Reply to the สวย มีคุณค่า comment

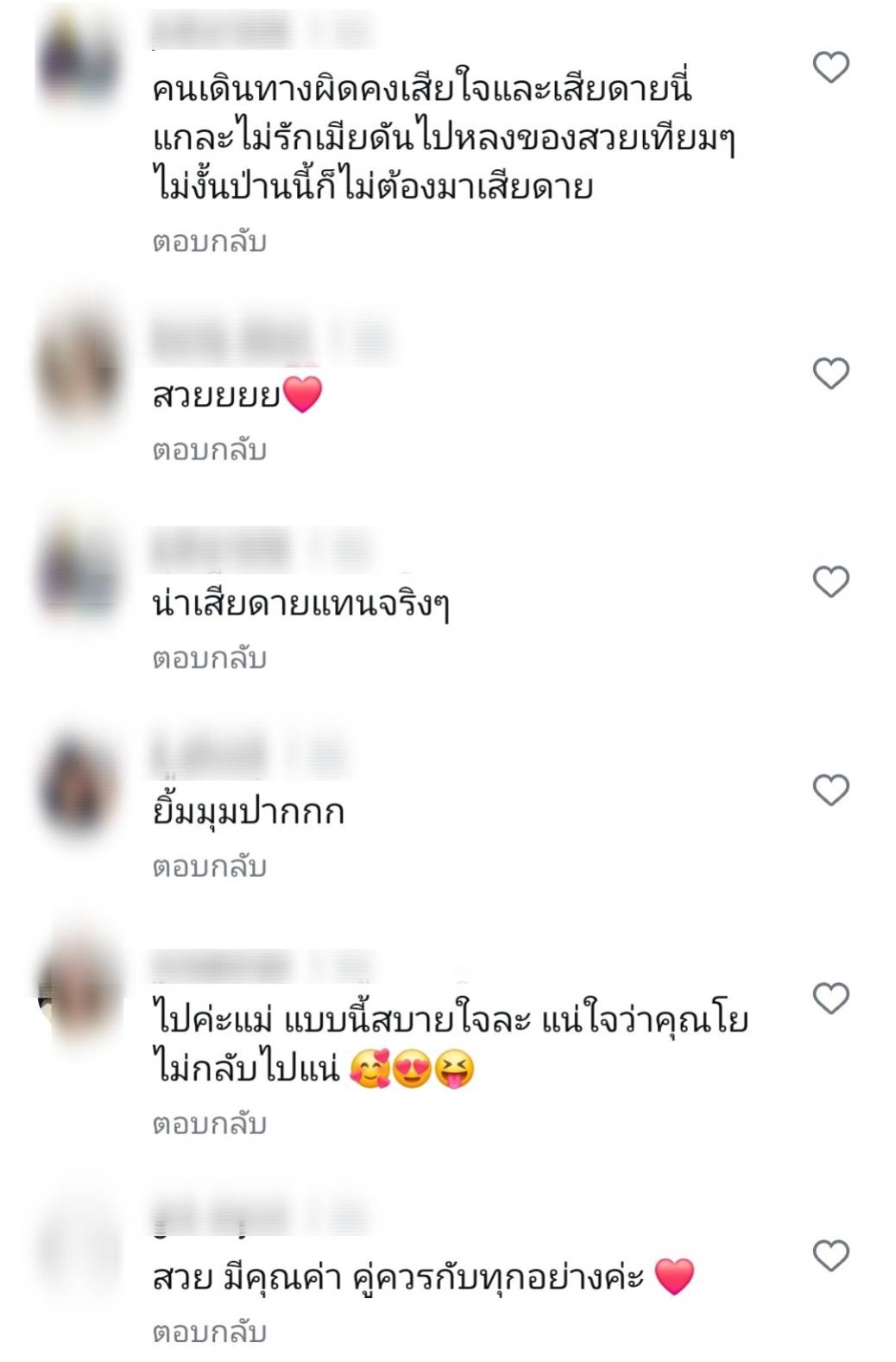(210, 1332)
